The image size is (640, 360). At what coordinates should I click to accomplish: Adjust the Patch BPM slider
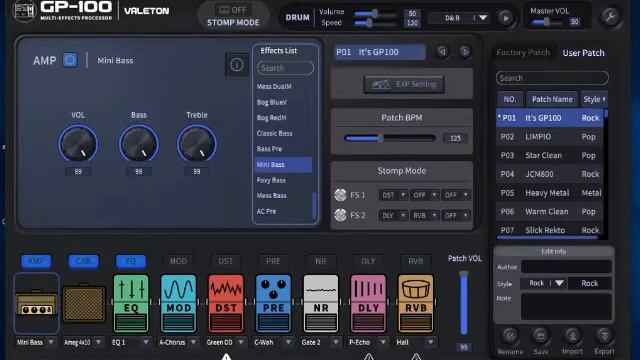(x=390, y=138)
